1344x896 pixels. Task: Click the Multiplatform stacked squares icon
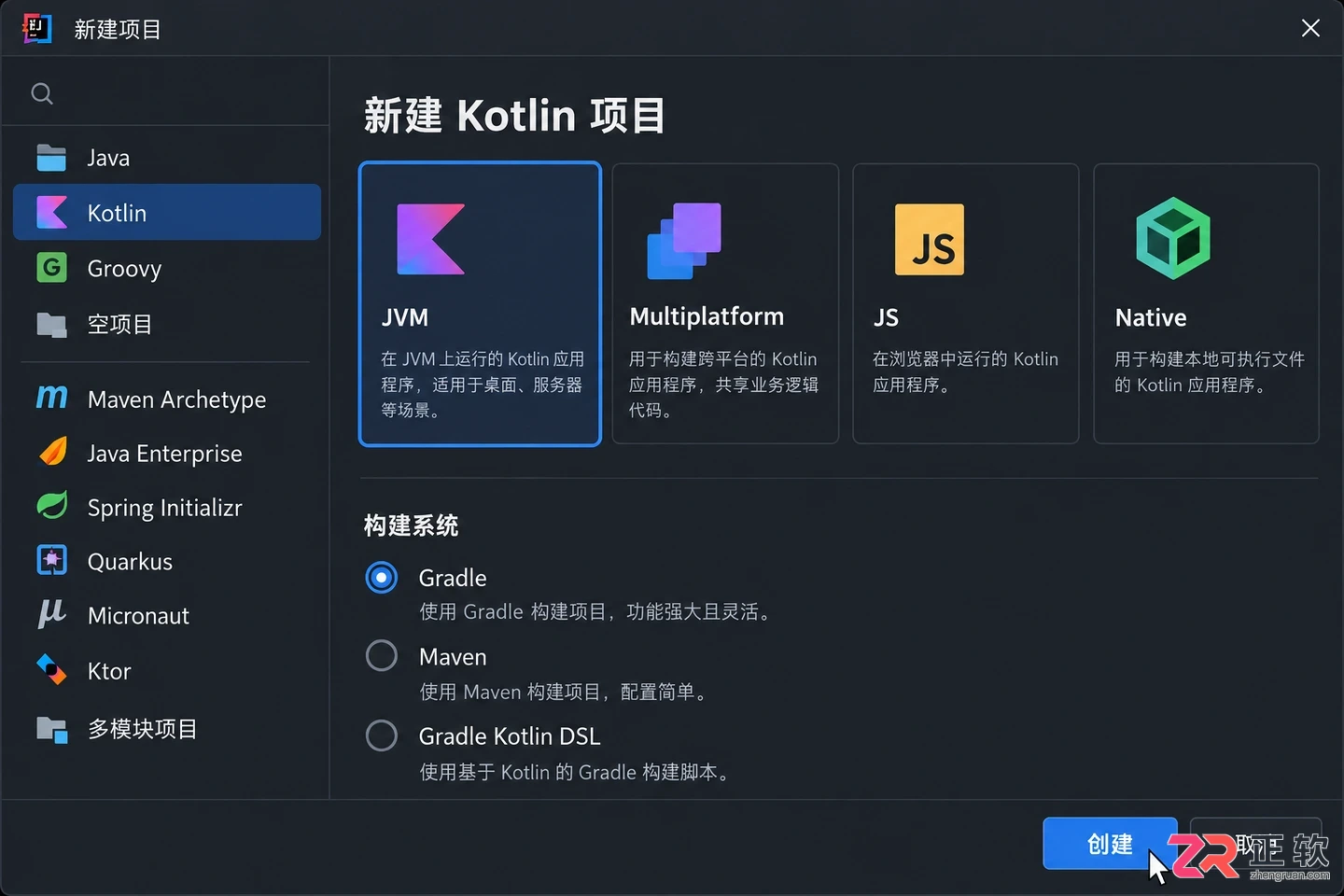(684, 241)
